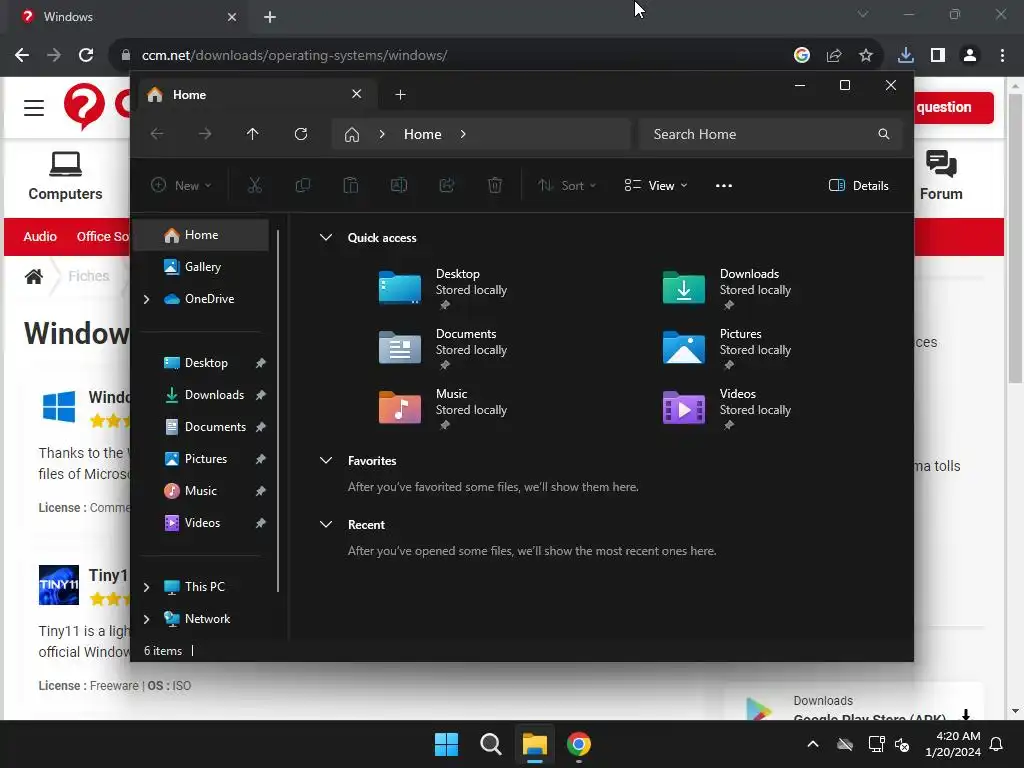Open a new Chrome tab
Viewport: 1024px width, 768px height.
pos(270,17)
